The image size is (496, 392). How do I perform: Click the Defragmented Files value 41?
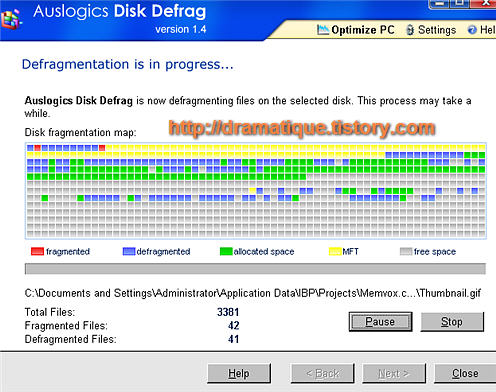233,339
